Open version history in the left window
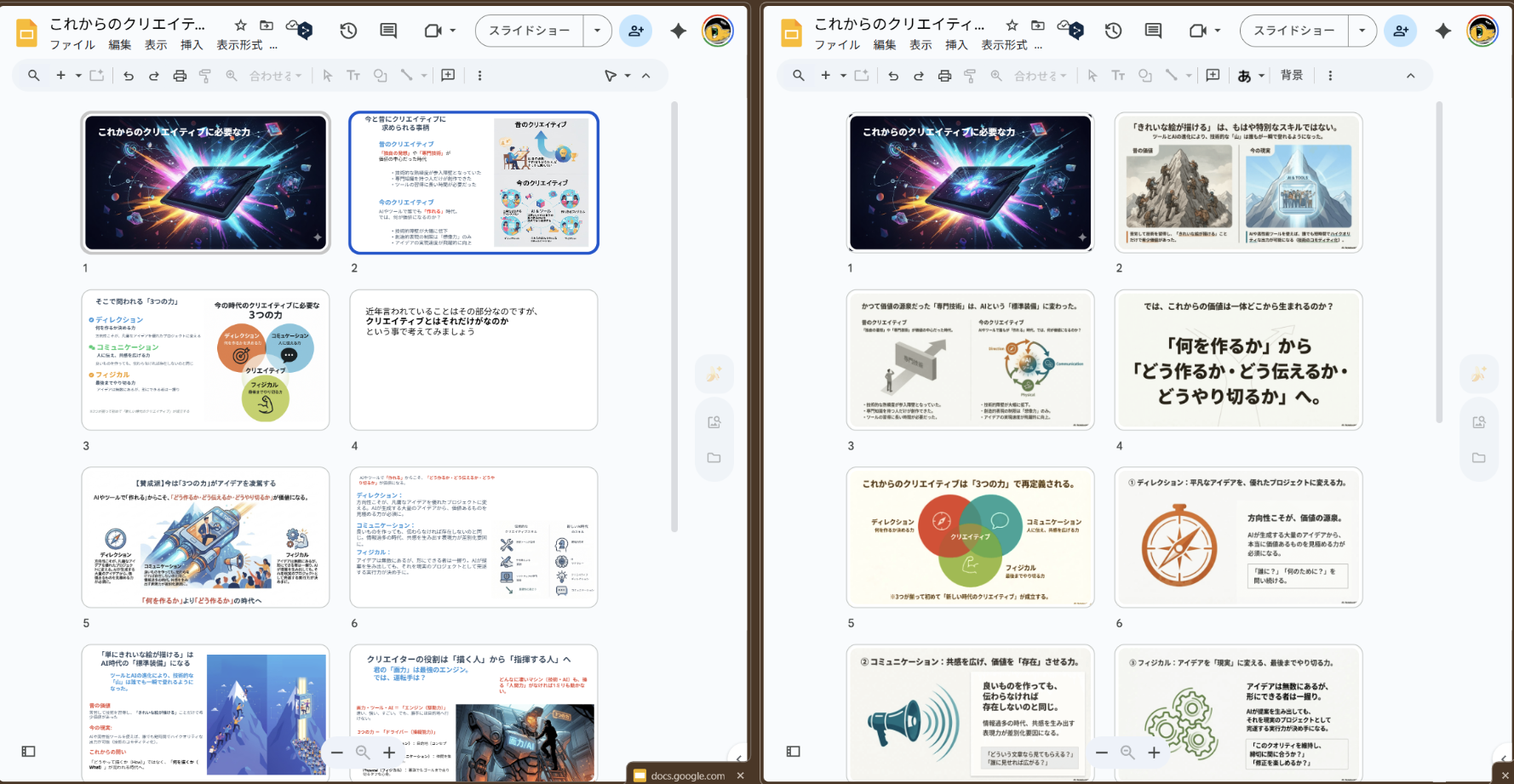The width and height of the screenshot is (1514, 784). [348, 31]
